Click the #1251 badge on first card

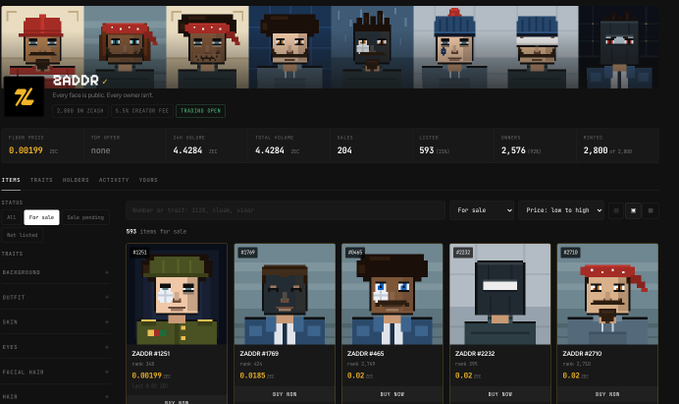point(140,252)
